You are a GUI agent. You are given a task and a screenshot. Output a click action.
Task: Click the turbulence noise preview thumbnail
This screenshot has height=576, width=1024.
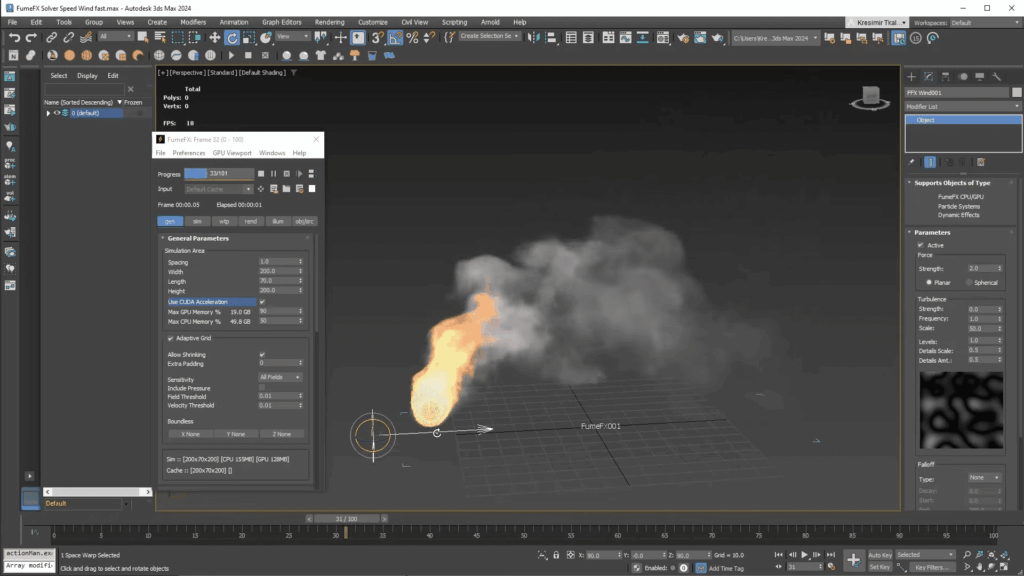click(x=961, y=410)
